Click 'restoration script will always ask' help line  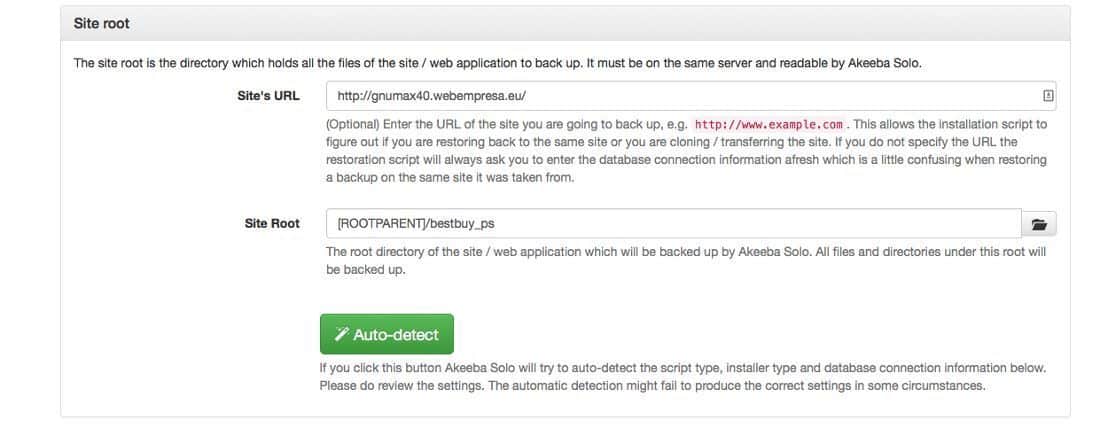(x=686, y=160)
